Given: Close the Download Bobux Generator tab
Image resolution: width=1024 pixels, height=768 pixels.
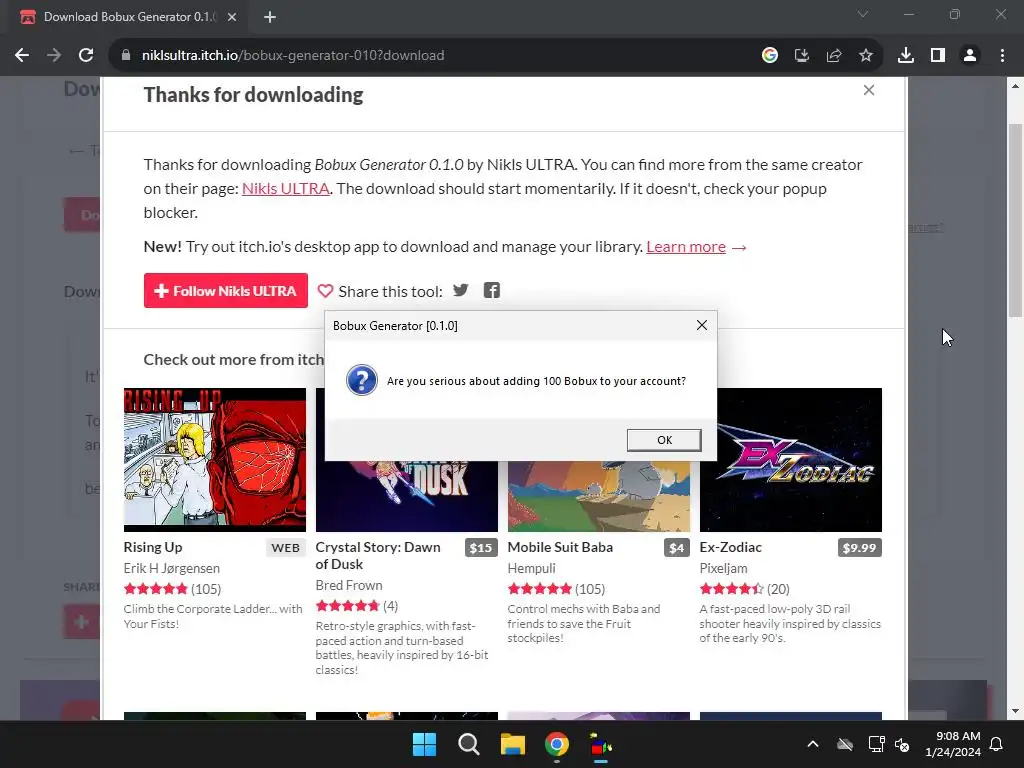Looking at the screenshot, I should (x=232, y=17).
